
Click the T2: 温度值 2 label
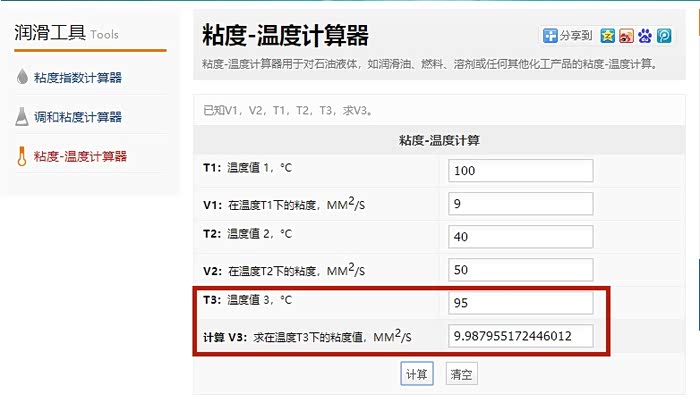click(247, 234)
